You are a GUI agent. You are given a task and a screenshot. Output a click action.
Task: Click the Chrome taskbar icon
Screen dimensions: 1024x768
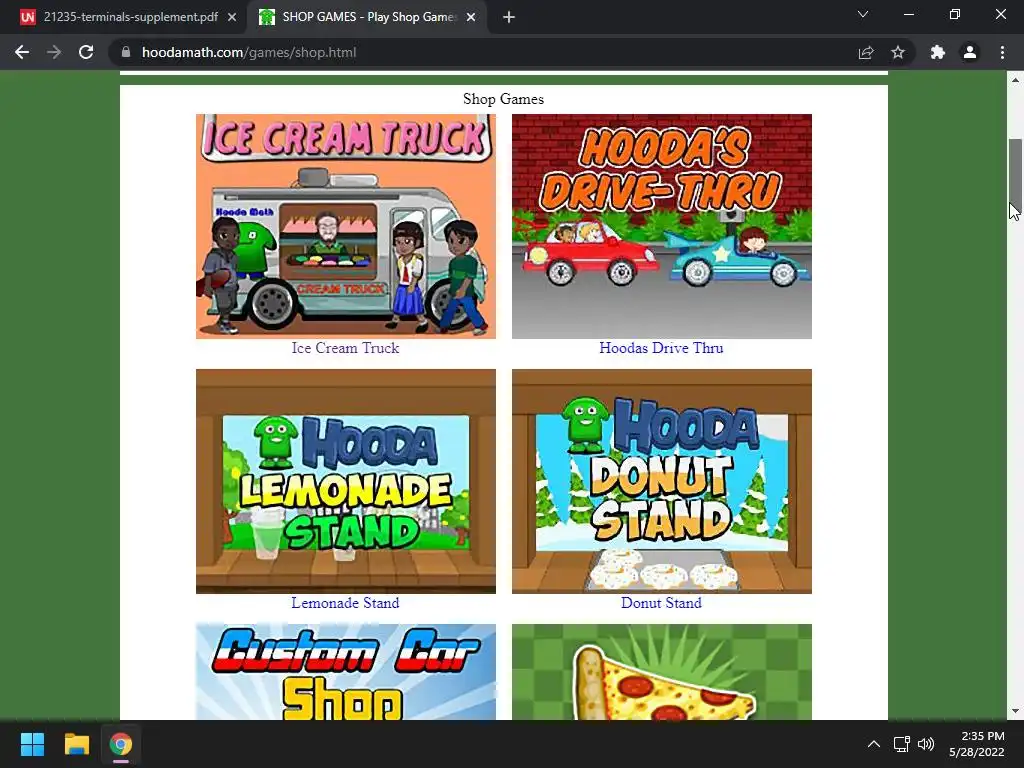click(x=121, y=744)
